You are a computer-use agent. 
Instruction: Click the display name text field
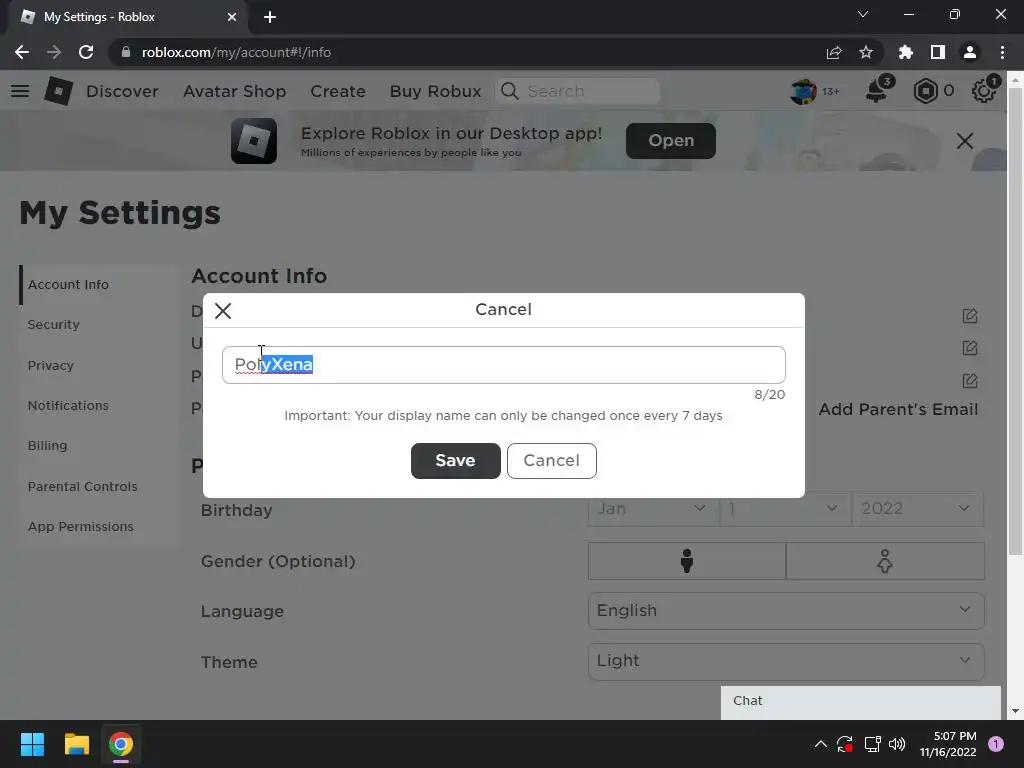pos(504,364)
